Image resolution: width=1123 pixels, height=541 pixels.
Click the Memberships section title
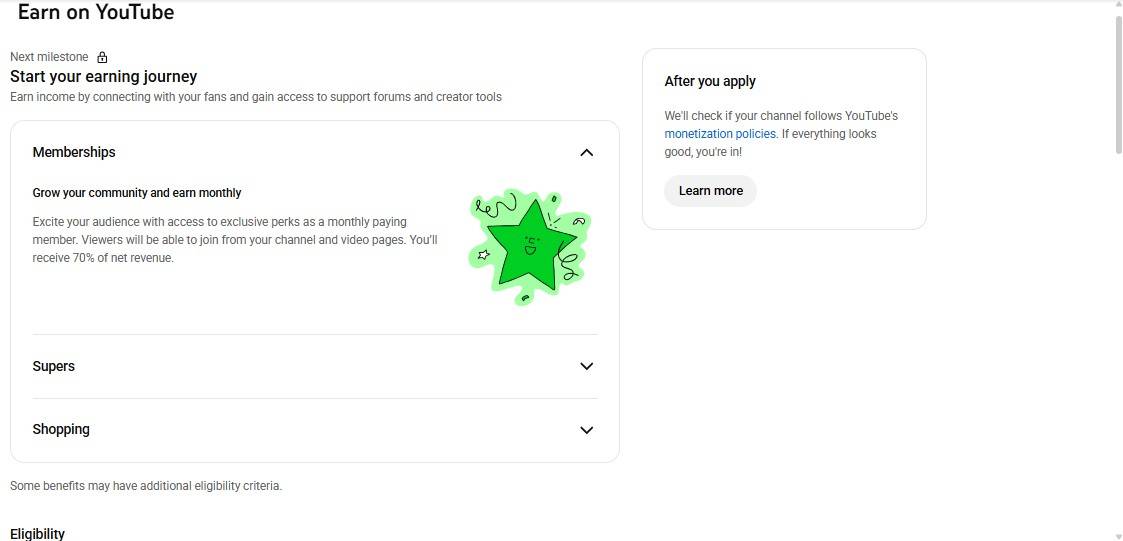coord(74,152)
